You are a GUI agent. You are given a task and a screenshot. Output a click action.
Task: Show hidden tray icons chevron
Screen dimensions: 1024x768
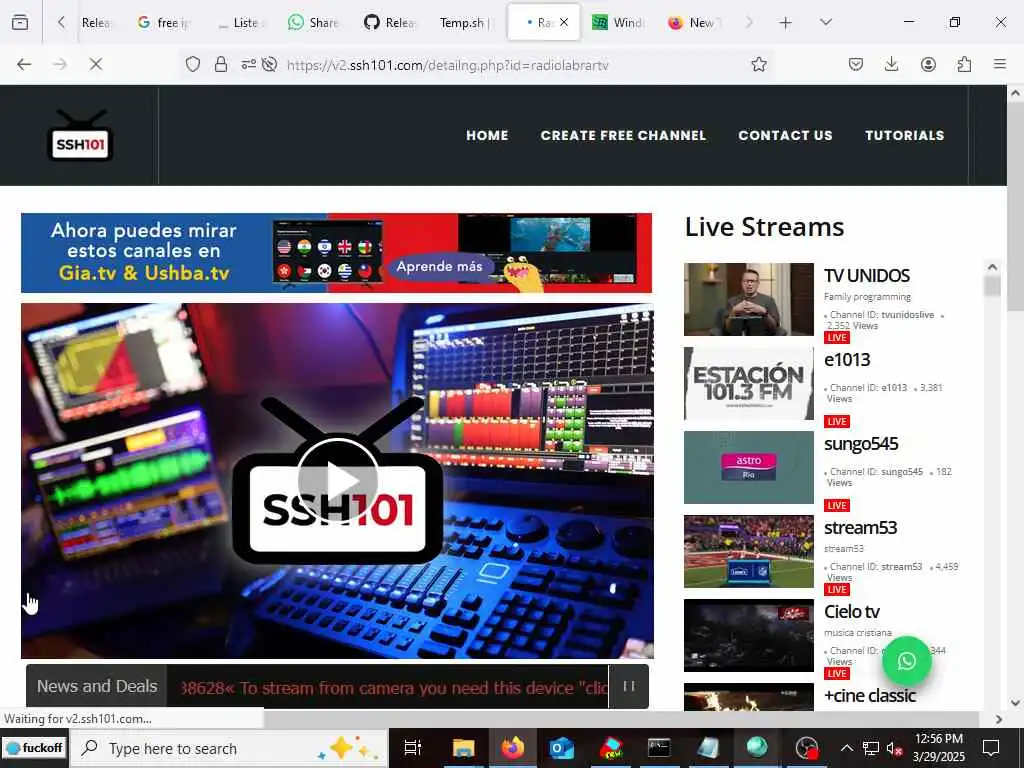(x=846, y=748)
